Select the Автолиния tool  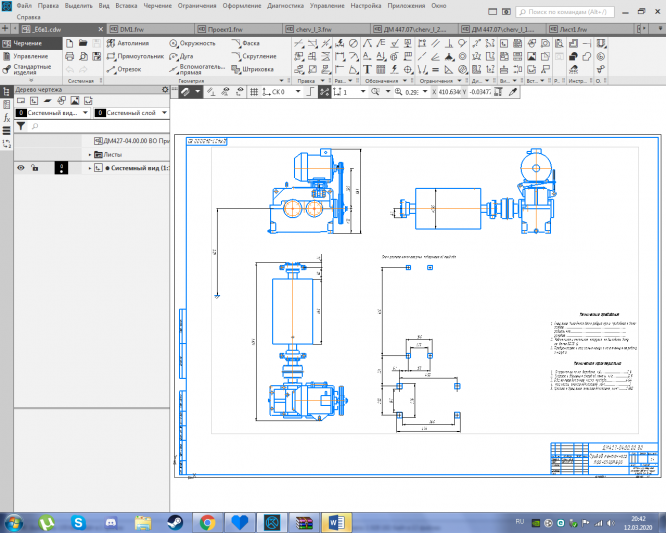point(127,44)
